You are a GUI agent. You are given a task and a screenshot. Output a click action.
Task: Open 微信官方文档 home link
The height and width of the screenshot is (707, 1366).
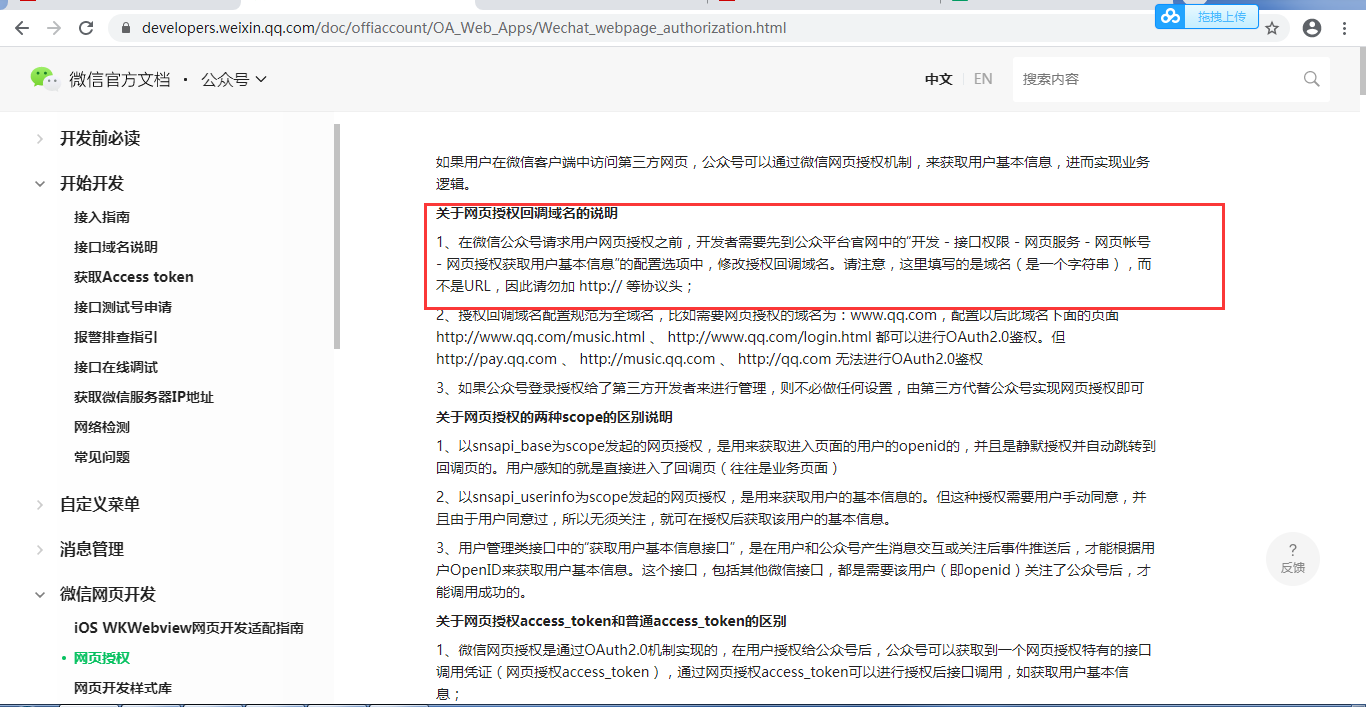pyautogui.click(x=119, y=79)
